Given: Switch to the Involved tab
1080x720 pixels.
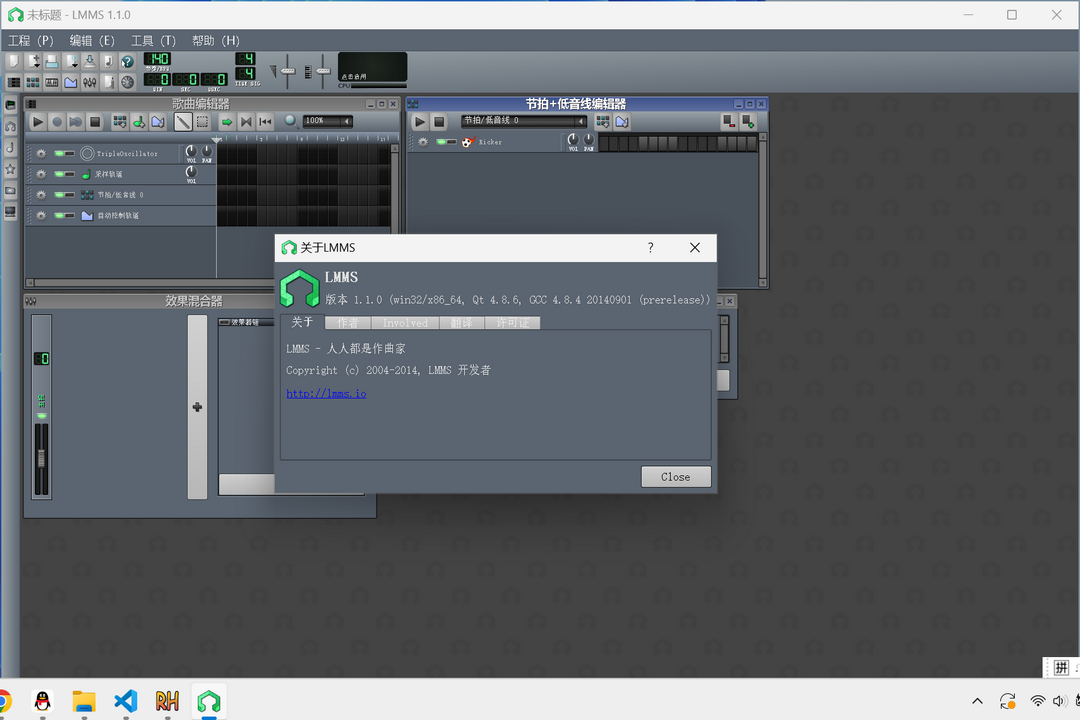Looking at the screenshot, I should (405, 323).
